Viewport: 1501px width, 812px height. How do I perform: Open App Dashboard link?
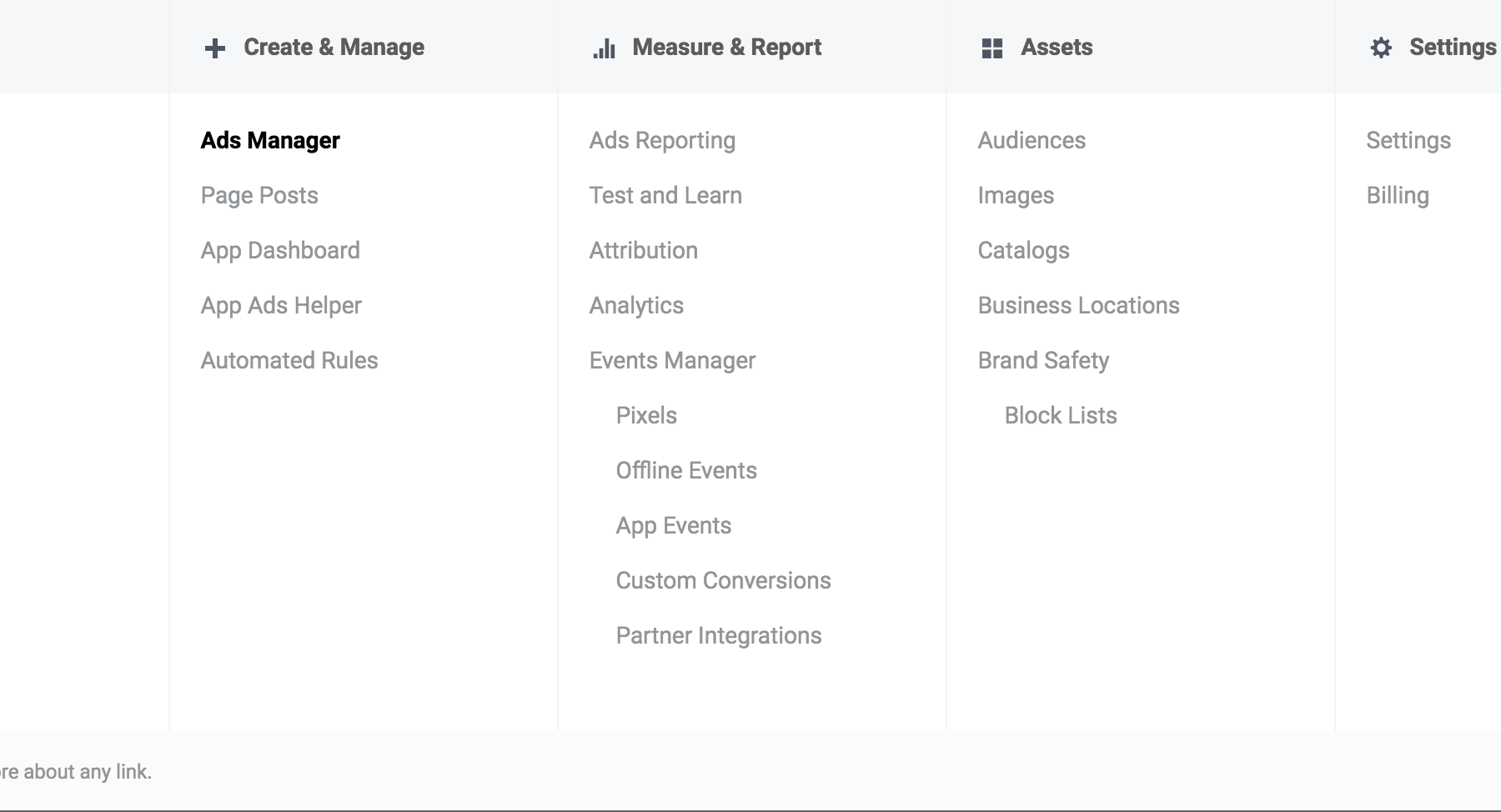coord(280,250)
